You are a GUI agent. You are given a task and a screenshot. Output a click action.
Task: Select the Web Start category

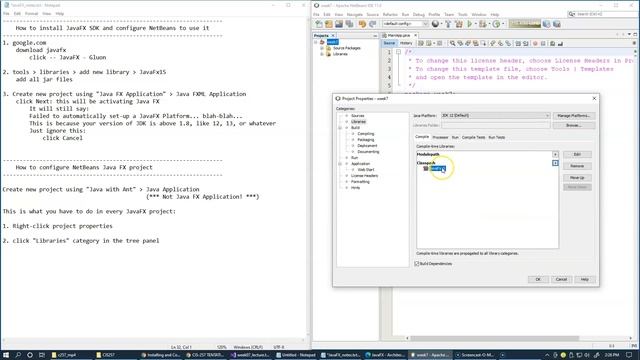click(365, 170)
